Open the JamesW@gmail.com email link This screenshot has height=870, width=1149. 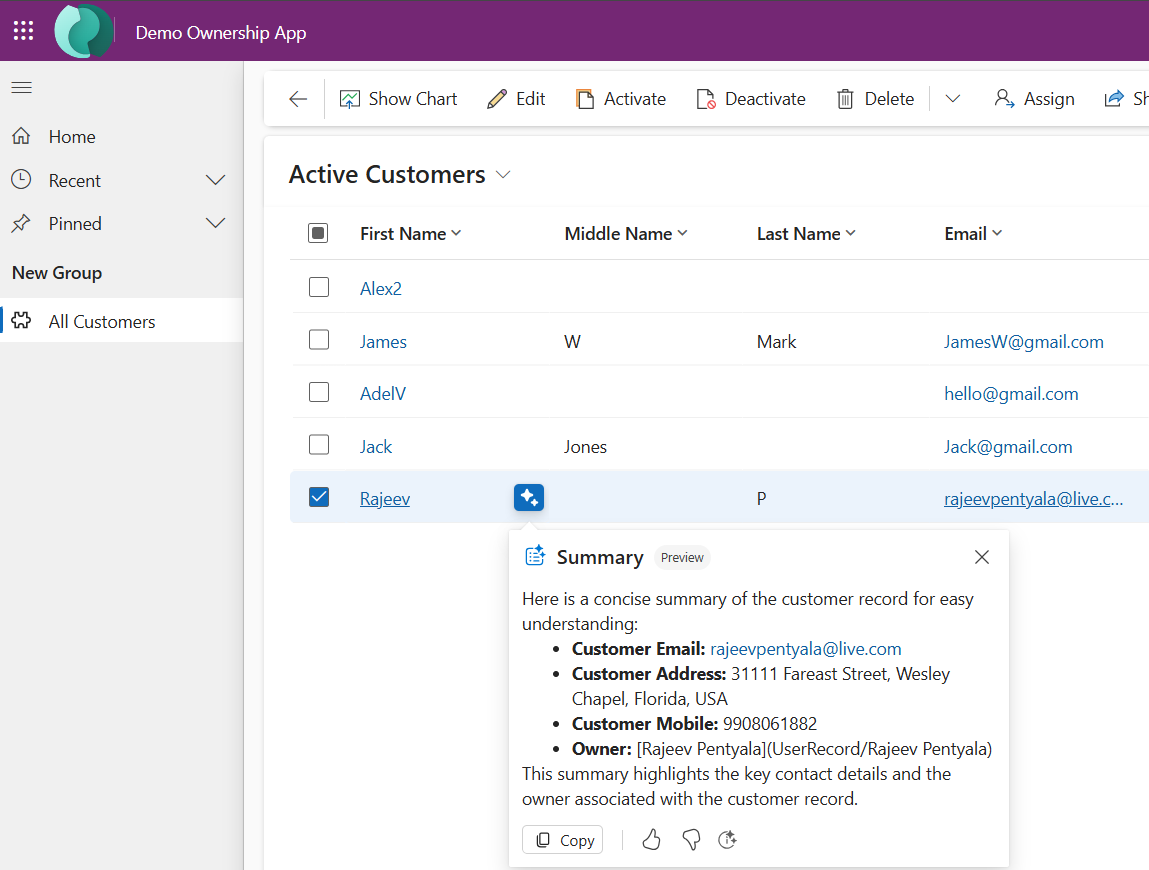(1023, 342)
